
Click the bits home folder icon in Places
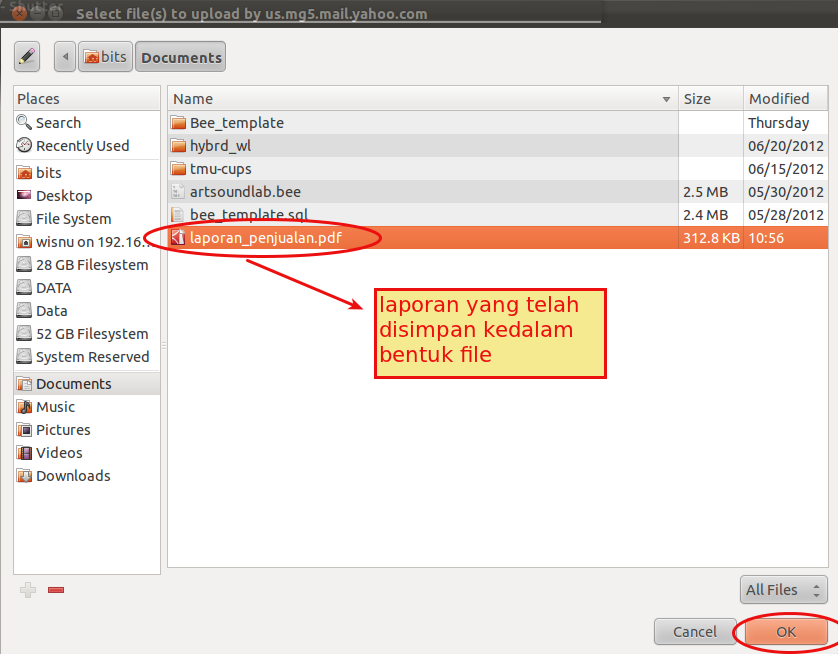click(x=24, y=173)
